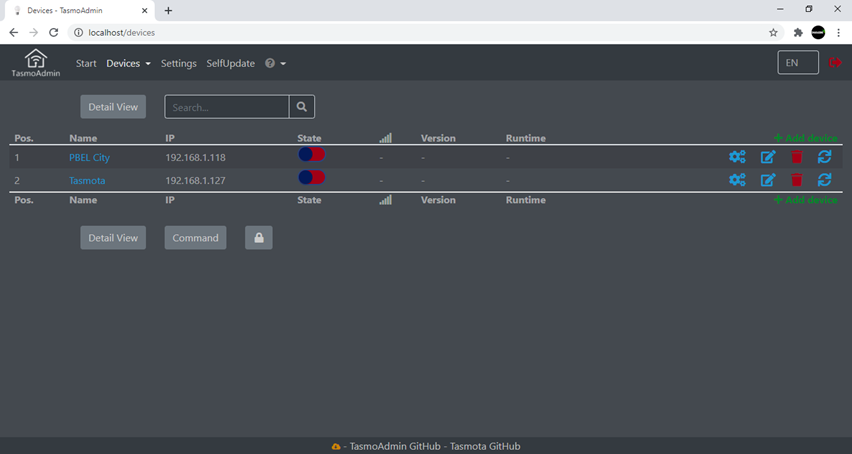Click the Command button
852x454 pixels.
195,238
